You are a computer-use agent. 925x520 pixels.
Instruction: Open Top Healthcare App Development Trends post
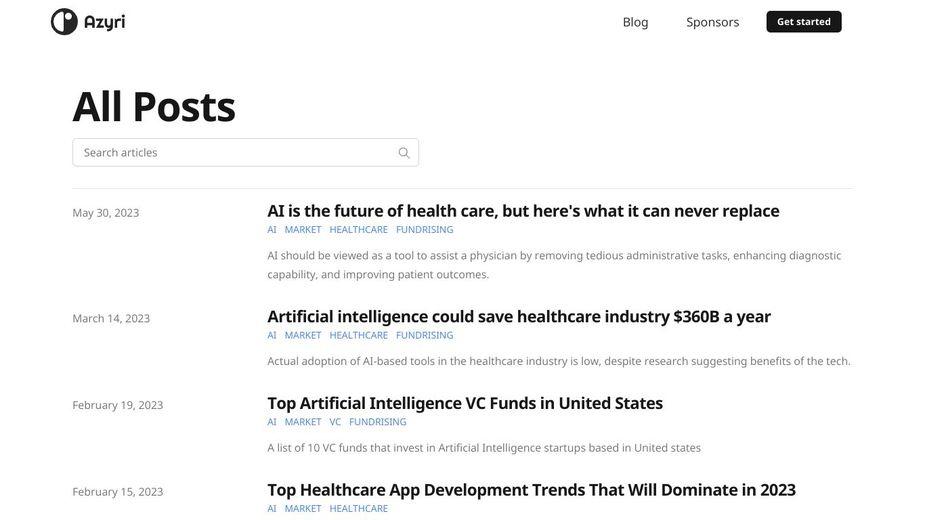pos(531,490)
